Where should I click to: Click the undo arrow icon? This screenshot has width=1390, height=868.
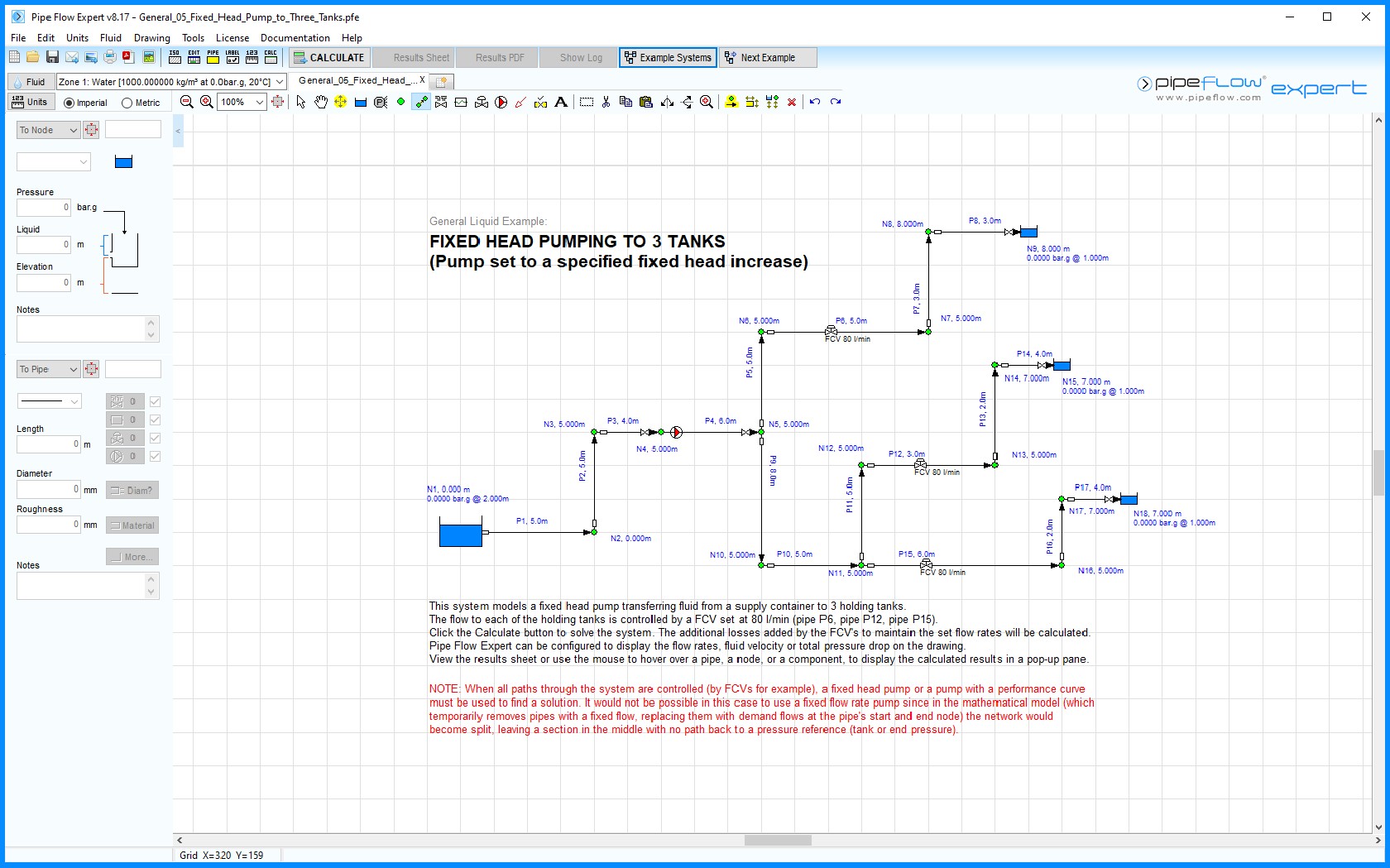815,102
